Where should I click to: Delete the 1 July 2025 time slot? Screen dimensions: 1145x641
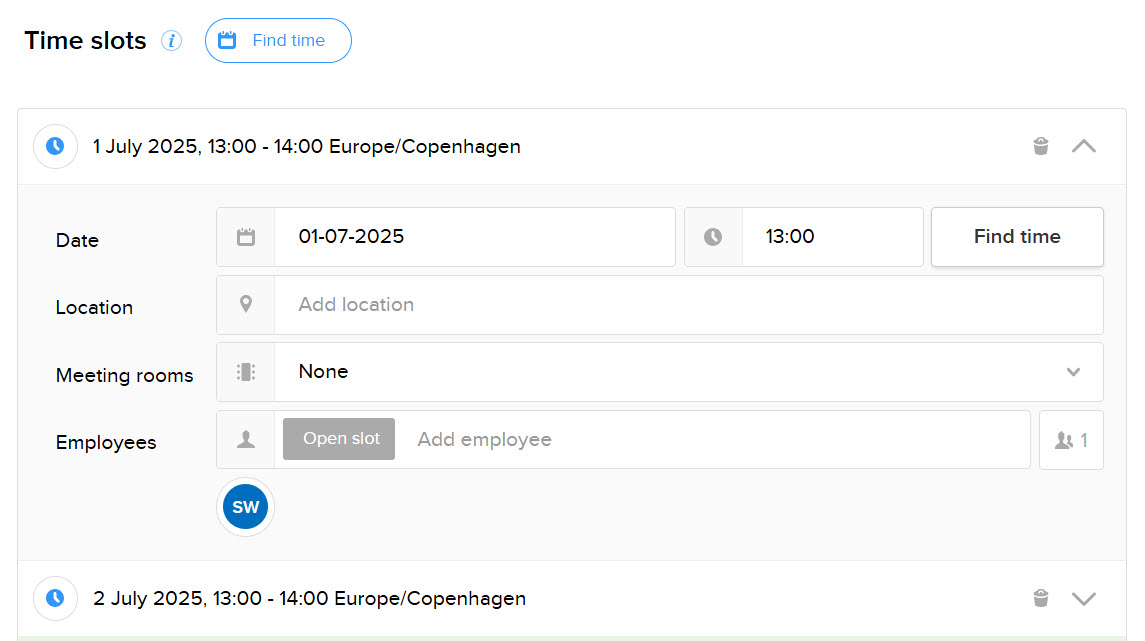tap(1041, 146)
